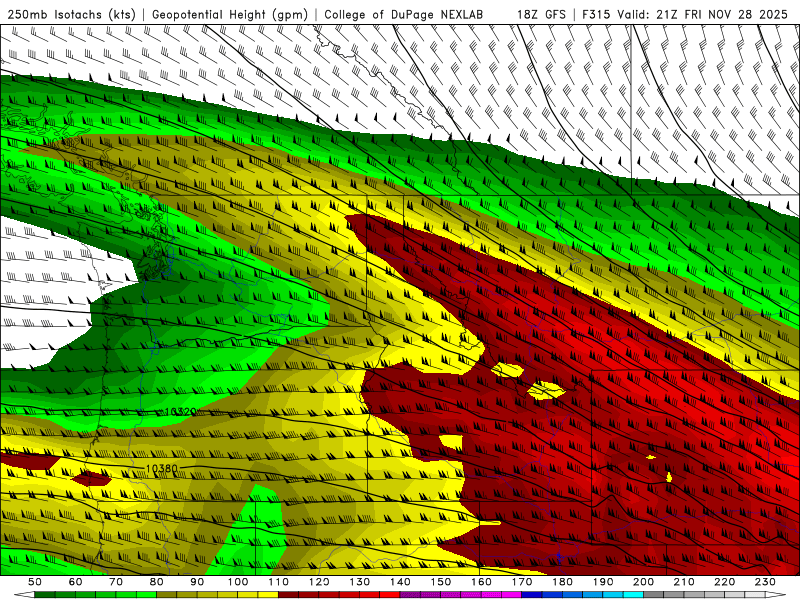800x600 pixels.
Task: Click the 'F315 Valid: 21Z FRI NOV 28 2025' text
Action: click(x=686, y=15)
